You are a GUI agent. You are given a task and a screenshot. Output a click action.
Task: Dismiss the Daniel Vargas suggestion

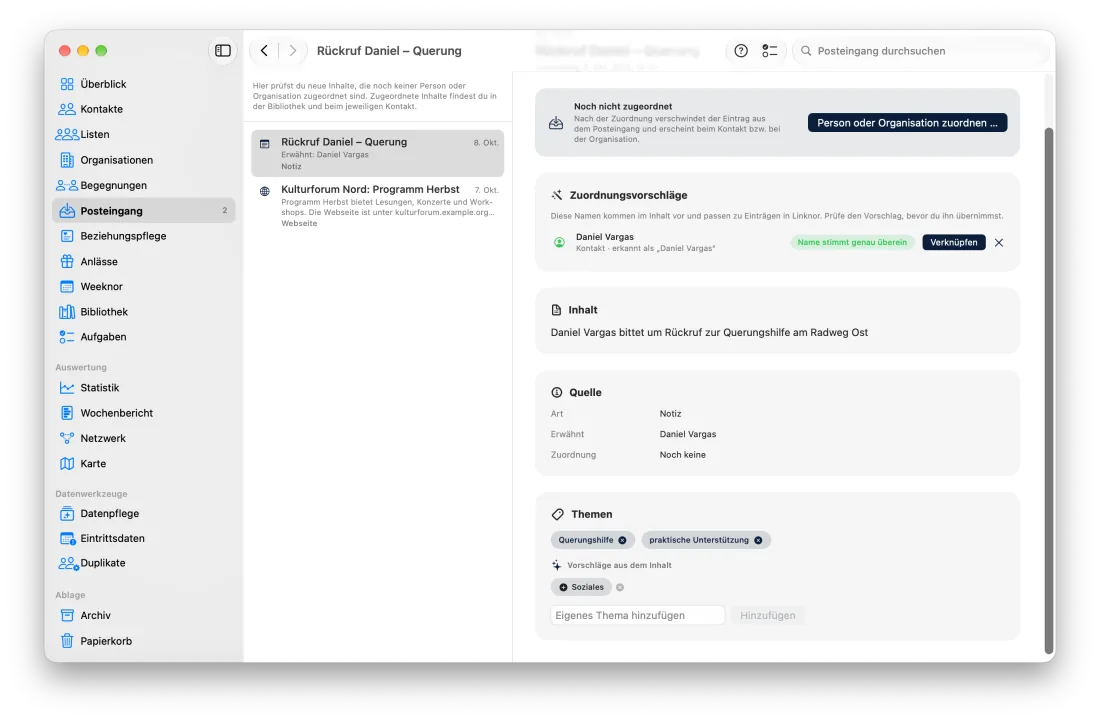[x=999, y=242]
